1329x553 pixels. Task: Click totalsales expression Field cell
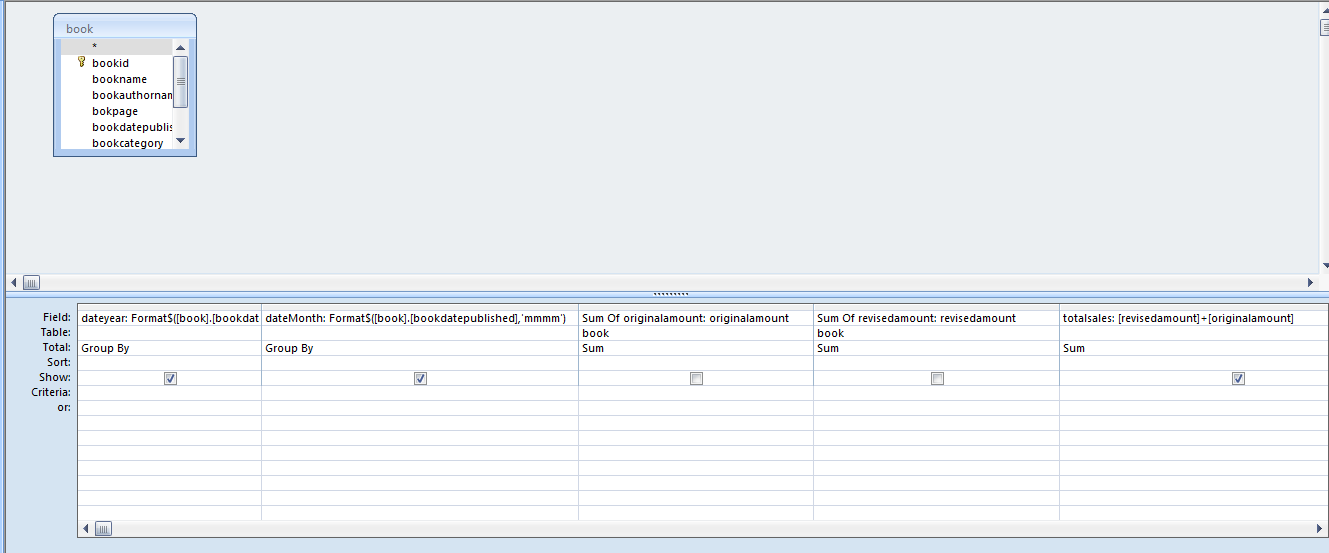(1194, 318)
